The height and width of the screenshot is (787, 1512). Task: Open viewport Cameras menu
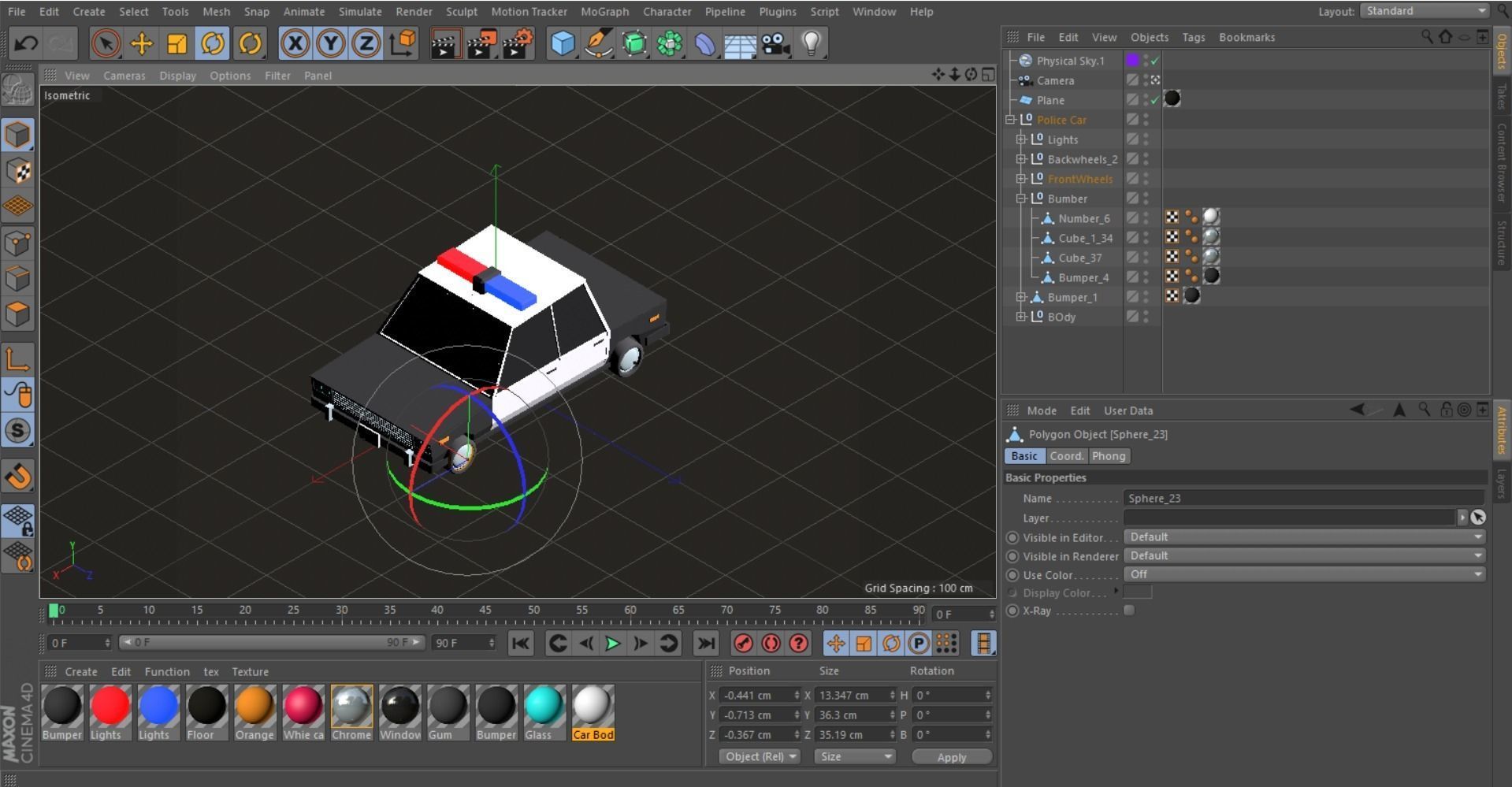click(x=124, y=76)
